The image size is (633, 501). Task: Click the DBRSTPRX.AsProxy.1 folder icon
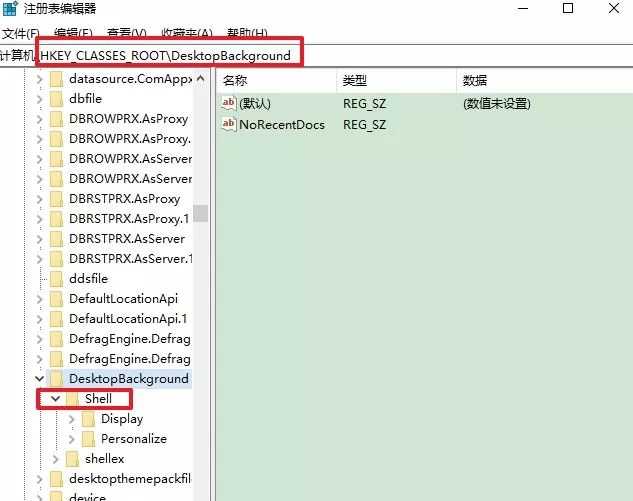[56, 219]
